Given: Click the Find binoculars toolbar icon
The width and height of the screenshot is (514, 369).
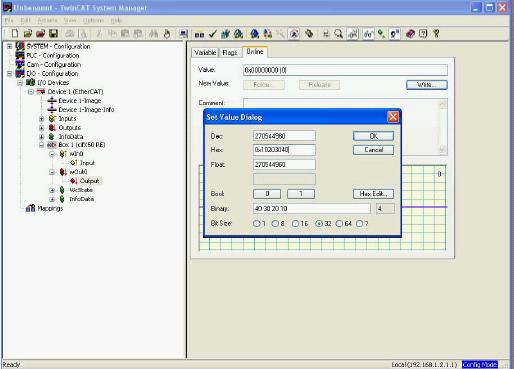Looking at the screenshot, I should click(154, 33).
